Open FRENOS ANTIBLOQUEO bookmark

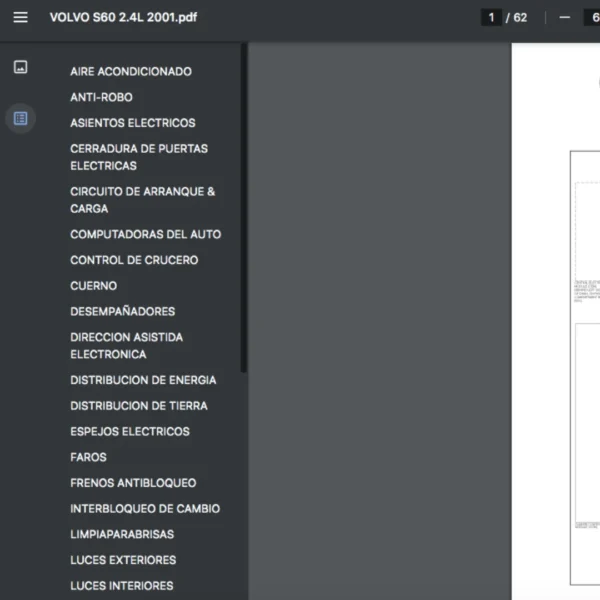tap(133, 483)
